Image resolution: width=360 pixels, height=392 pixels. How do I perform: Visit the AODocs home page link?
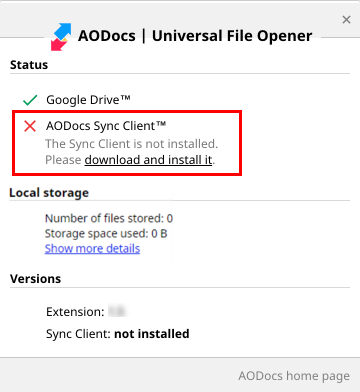(294, 376)
